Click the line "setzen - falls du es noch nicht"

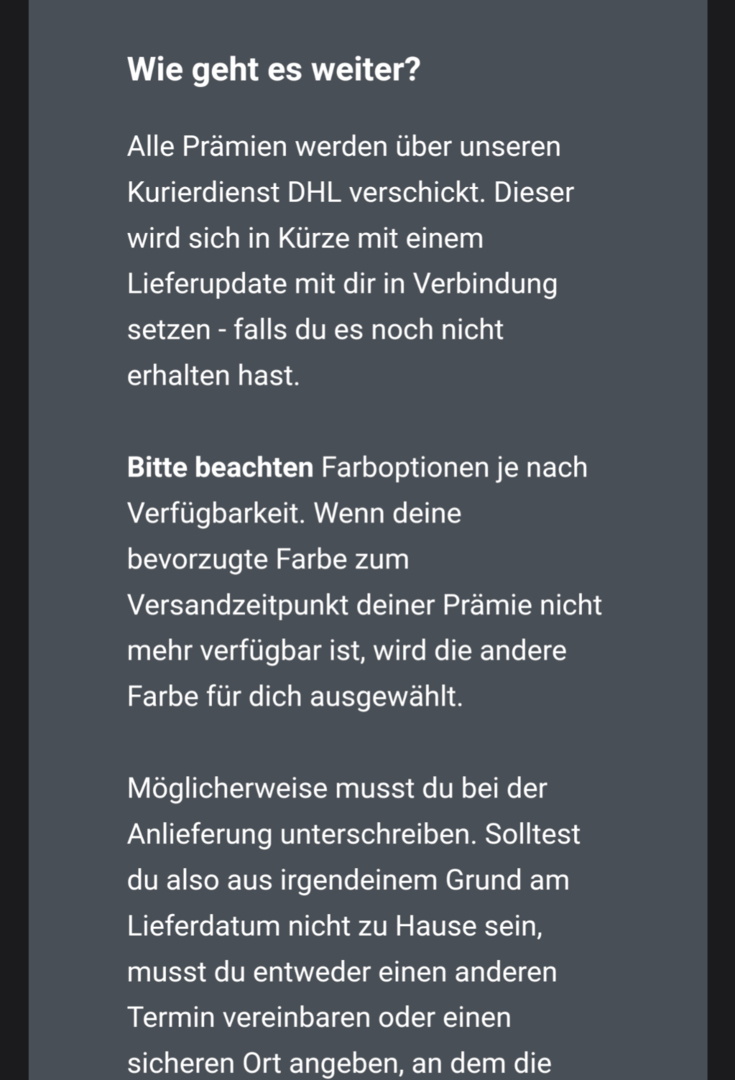pos(315,331)
